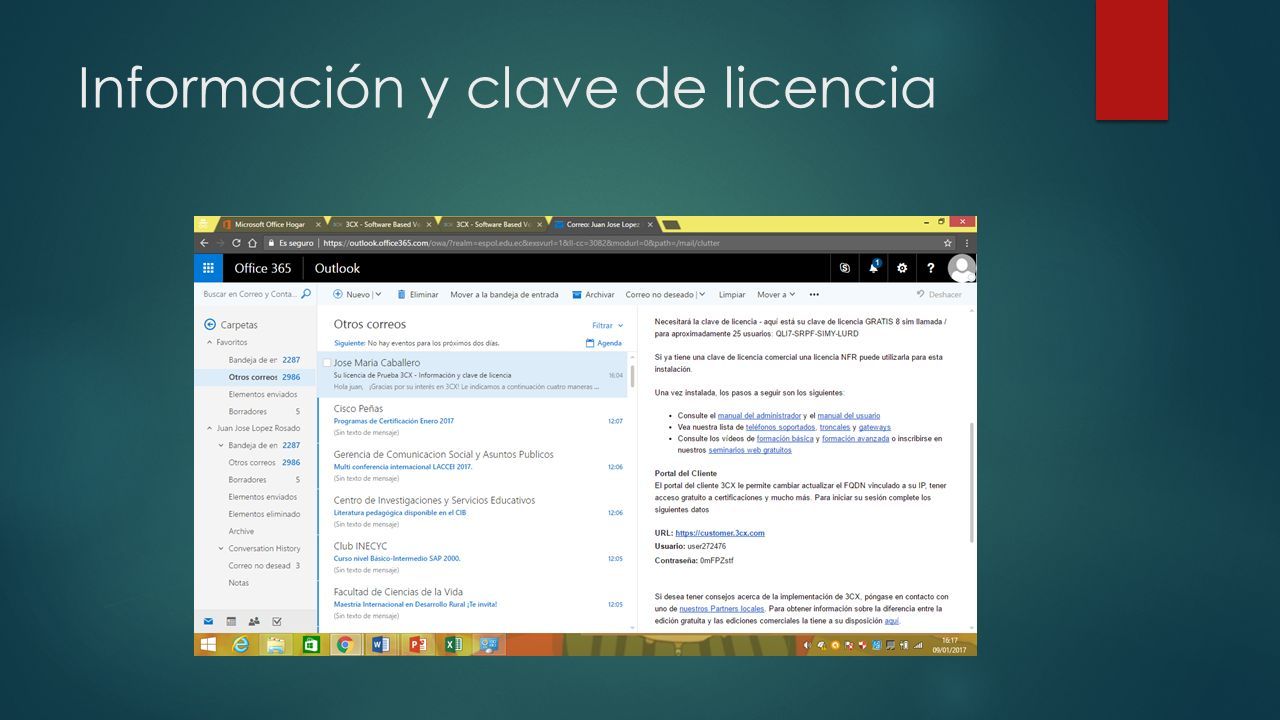1280x720 pixels.
Task: Open Word from the taskbar
Action: tap(380, 645)
